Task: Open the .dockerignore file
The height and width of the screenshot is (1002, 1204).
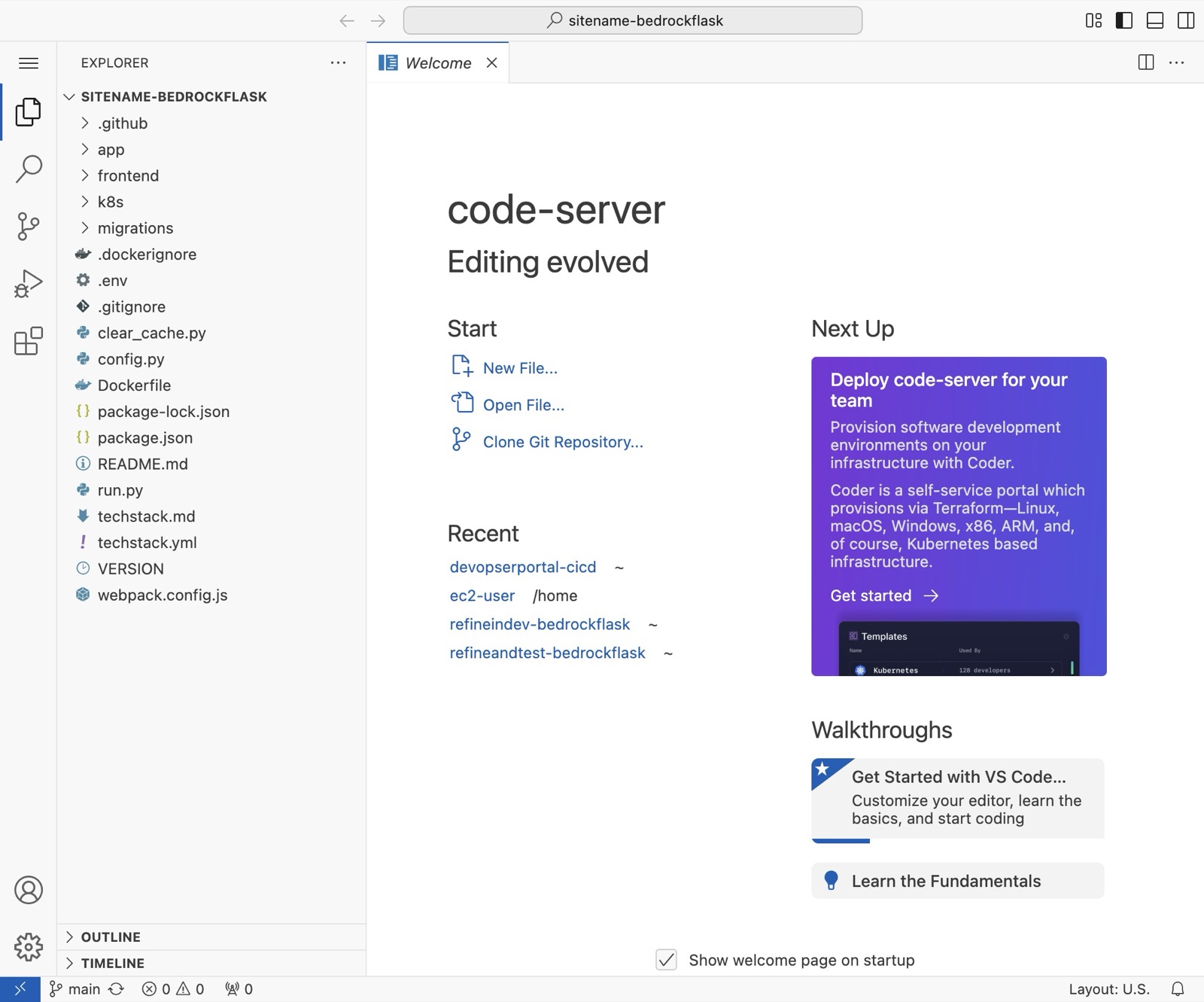Action: click(x=211, y=254)
